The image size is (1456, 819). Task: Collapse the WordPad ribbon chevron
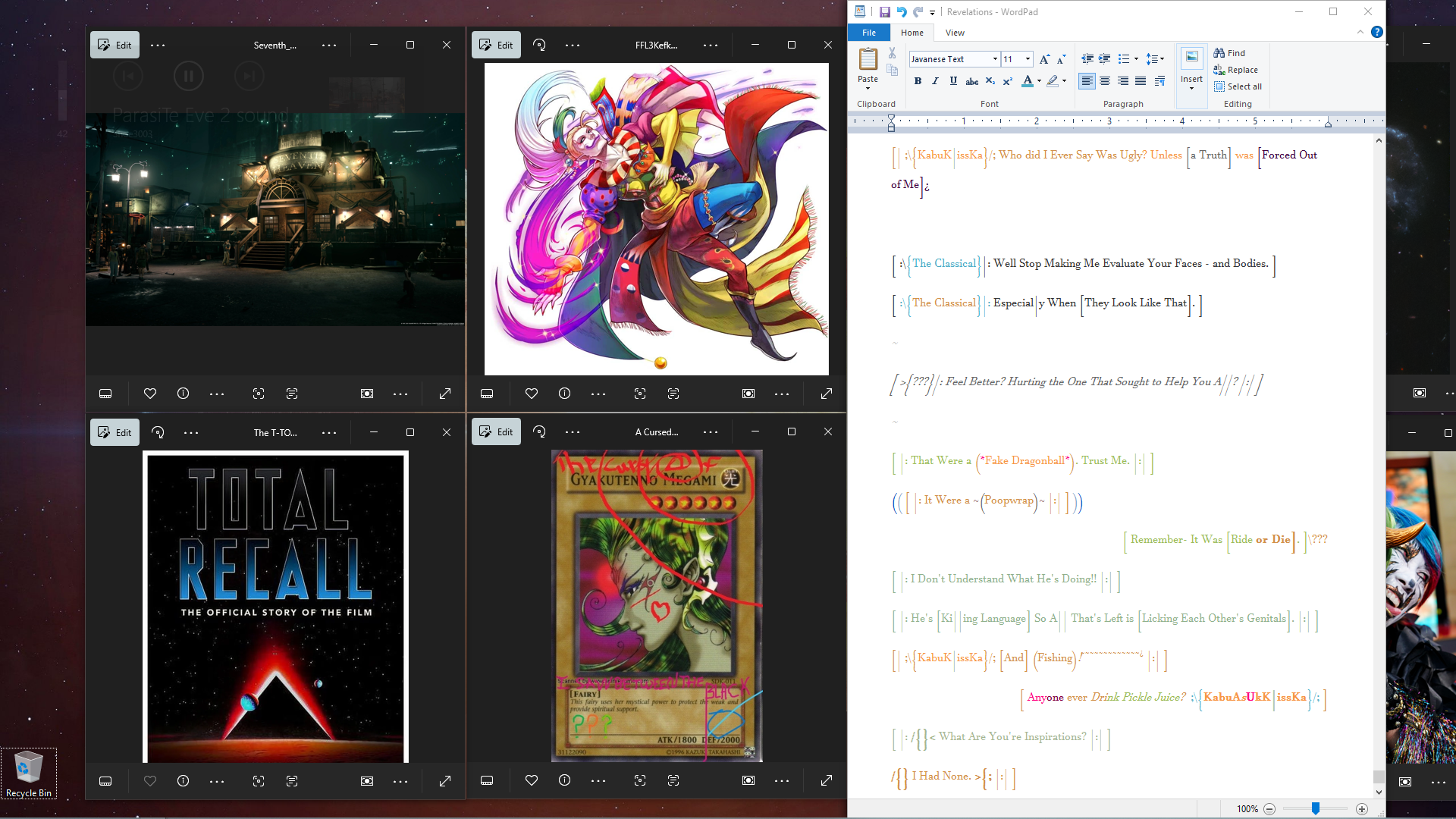[x=1360, y=32]
